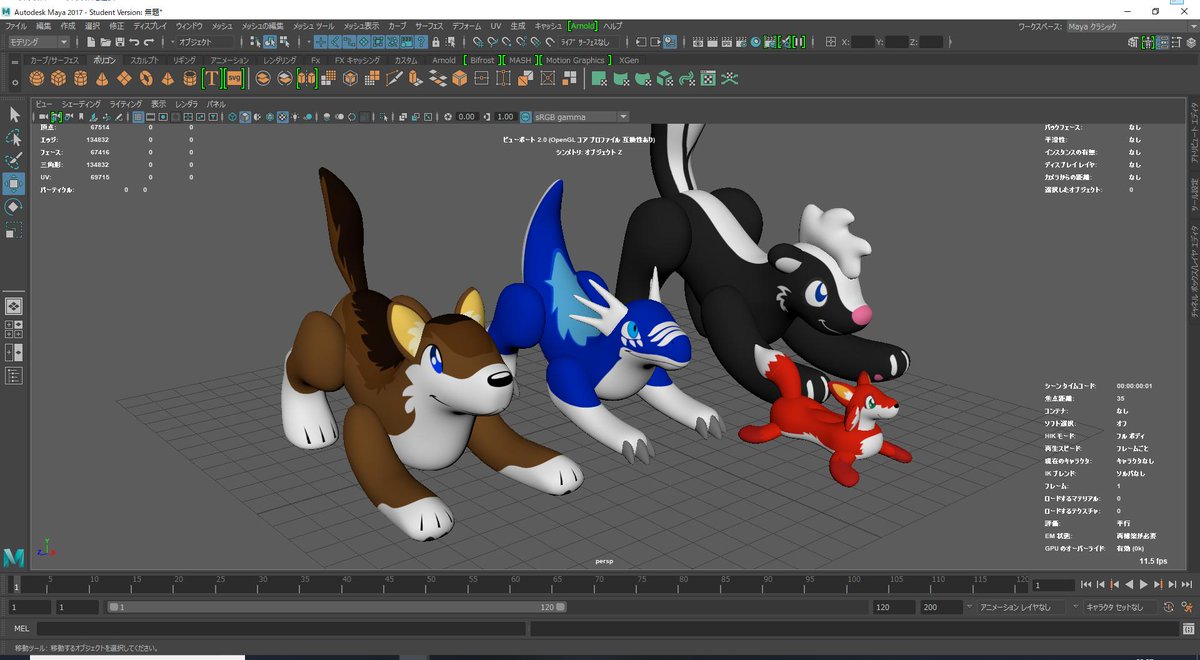Activate the Move tool in toolbox
Viewport: 1200px width, 660px height.
pyautogui.click(x=14, y=183)
